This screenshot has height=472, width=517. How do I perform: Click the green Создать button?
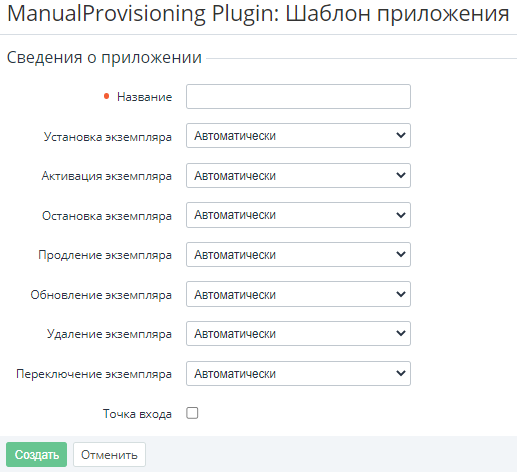36,455
